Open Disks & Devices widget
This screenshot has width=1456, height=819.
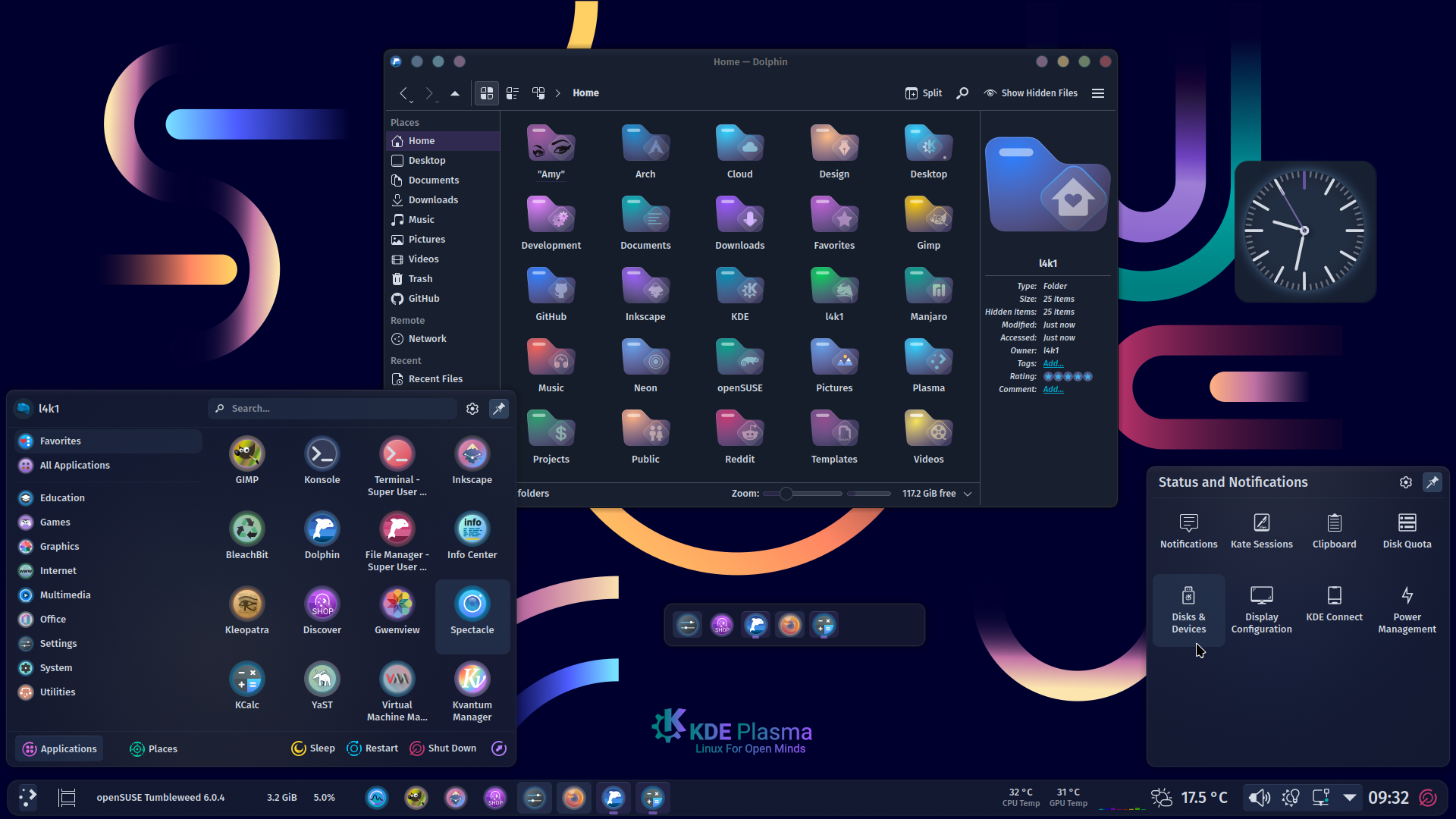click(1188, 610)
